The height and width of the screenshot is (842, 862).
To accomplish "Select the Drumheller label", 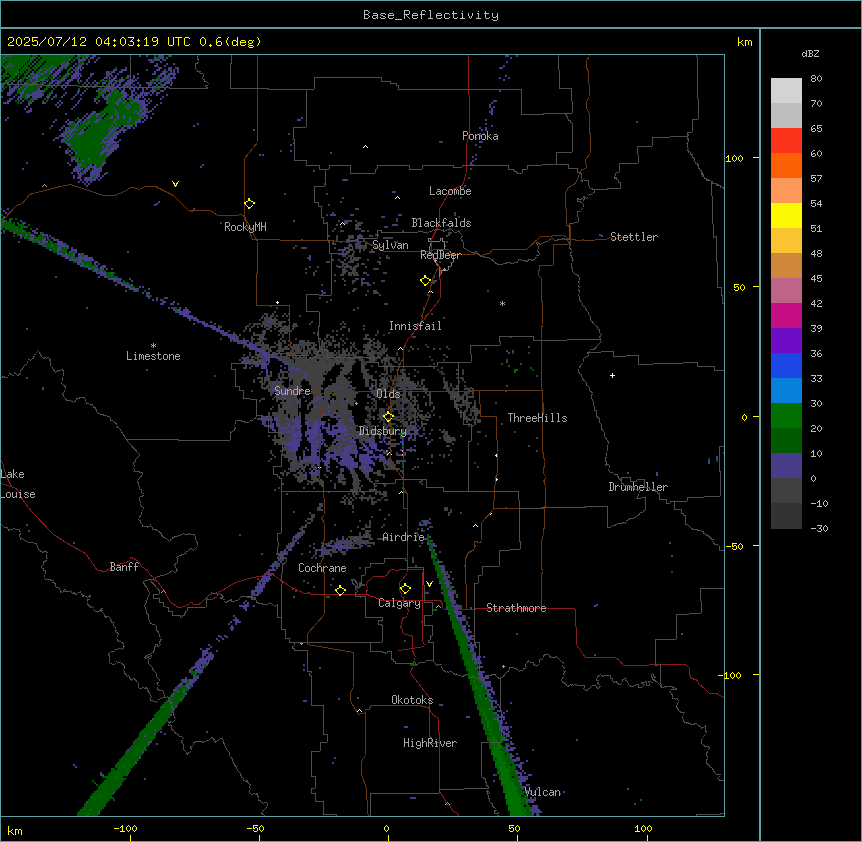I will pyautogui.click(x=638, y=487).
